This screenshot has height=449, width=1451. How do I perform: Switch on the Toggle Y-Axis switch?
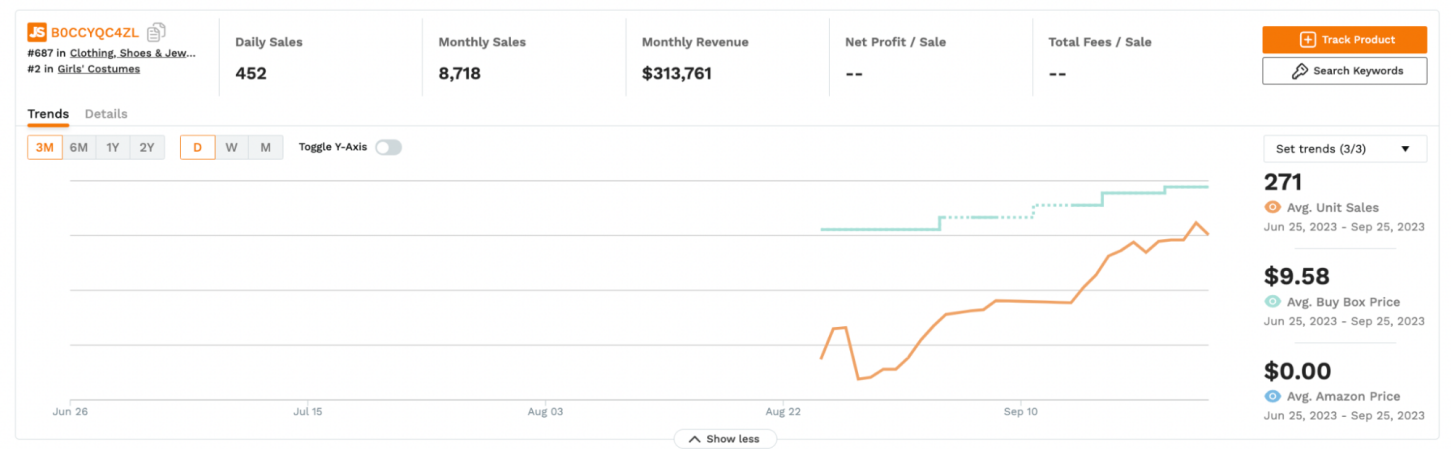[388, 147]
